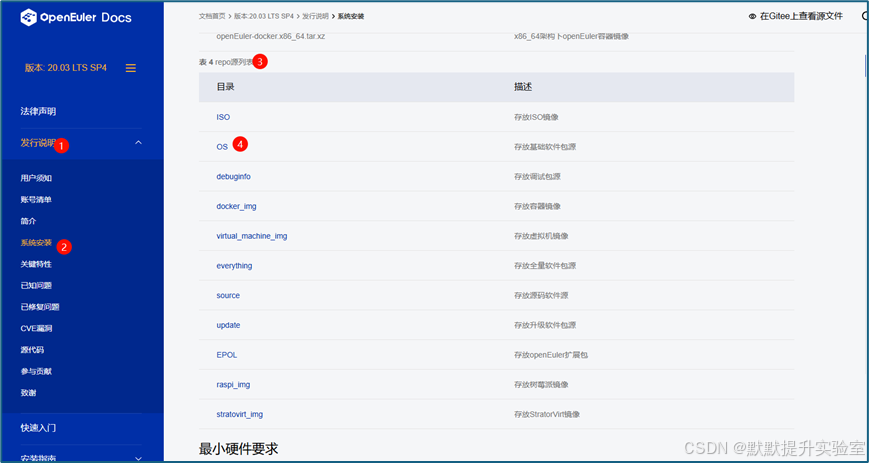Screen dimensions: 869x463
Task: Expand the 安装指南 section chevron
Action: 139,458
